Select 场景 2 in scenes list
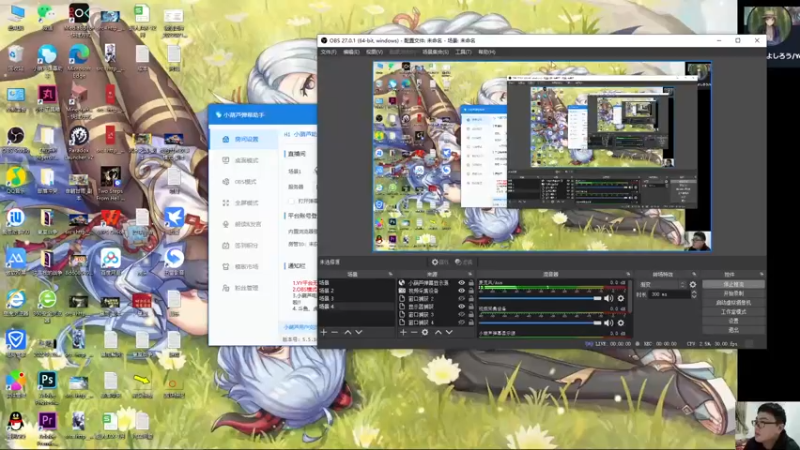 click(356, 290)
